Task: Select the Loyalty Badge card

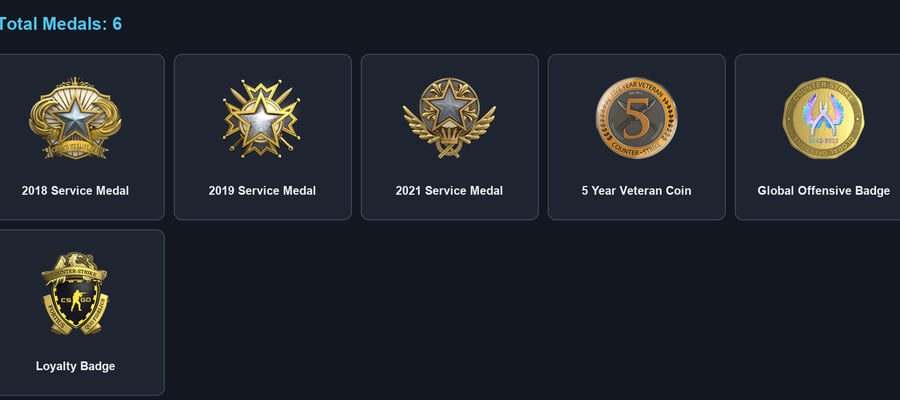Action: (x=80, y=312)
